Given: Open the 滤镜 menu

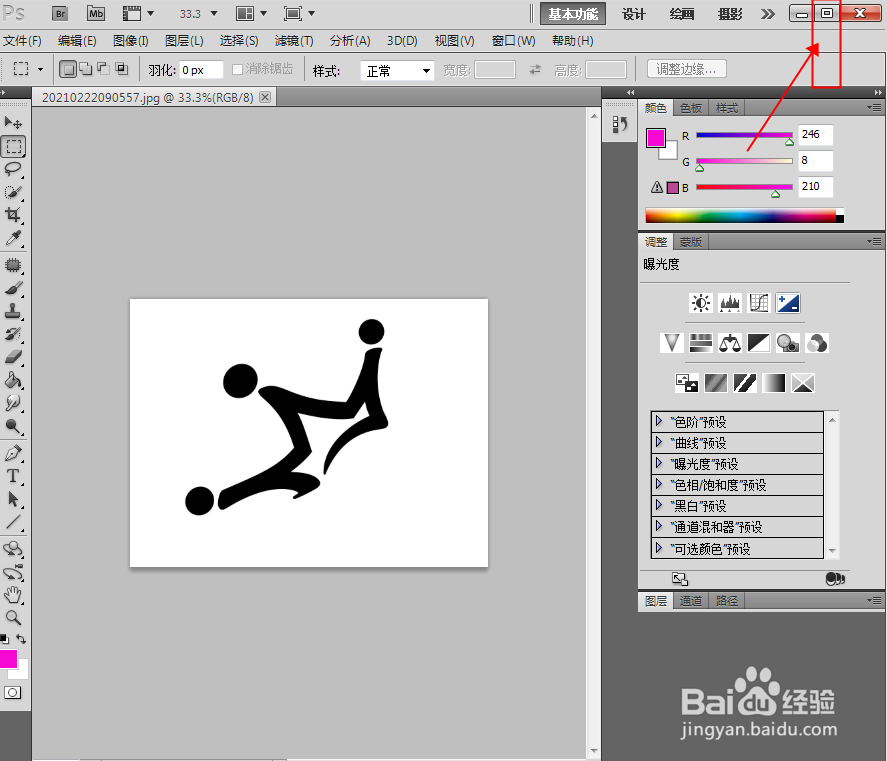Looking at the screenshot, I should coord(293,41).
